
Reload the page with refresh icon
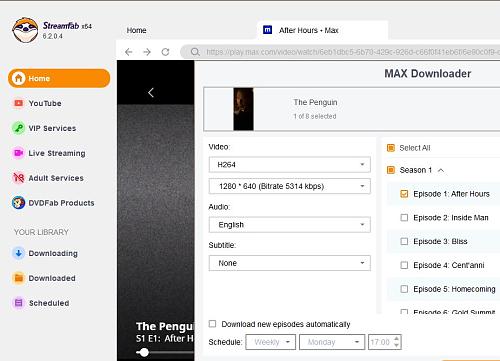165,52
